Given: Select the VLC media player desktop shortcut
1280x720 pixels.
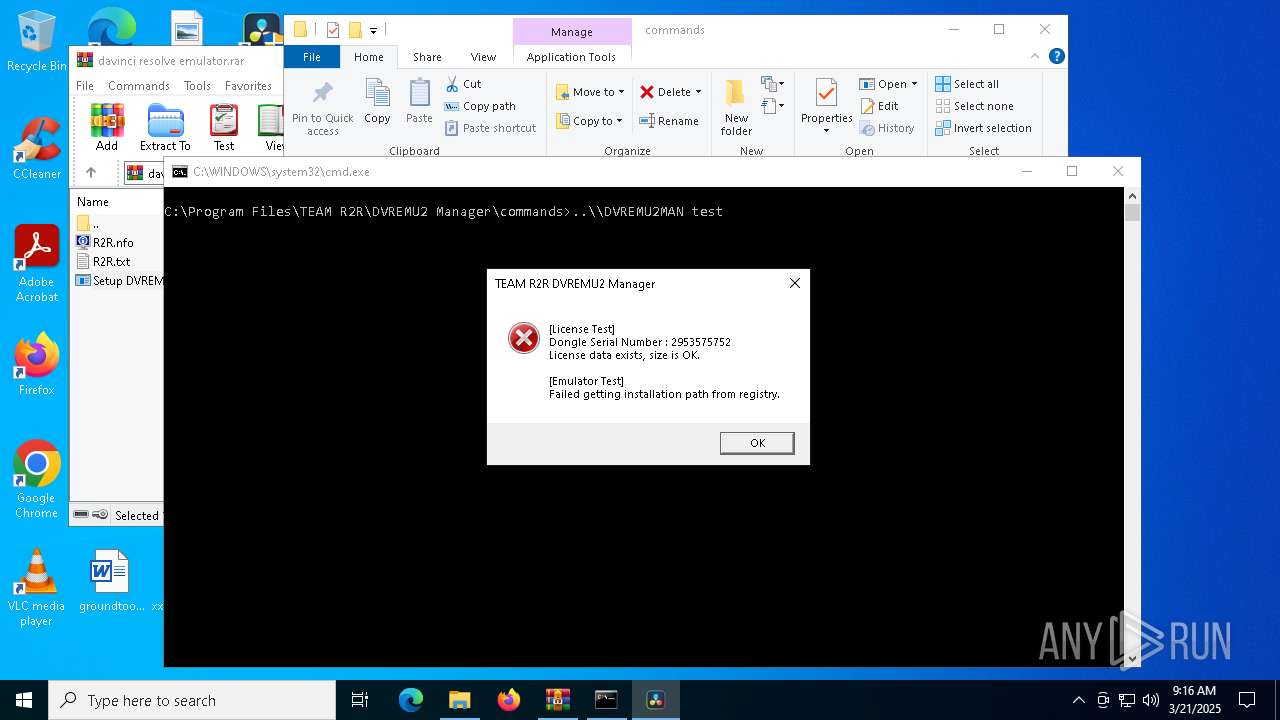Looking at the screenshot, I should point(37,587).
